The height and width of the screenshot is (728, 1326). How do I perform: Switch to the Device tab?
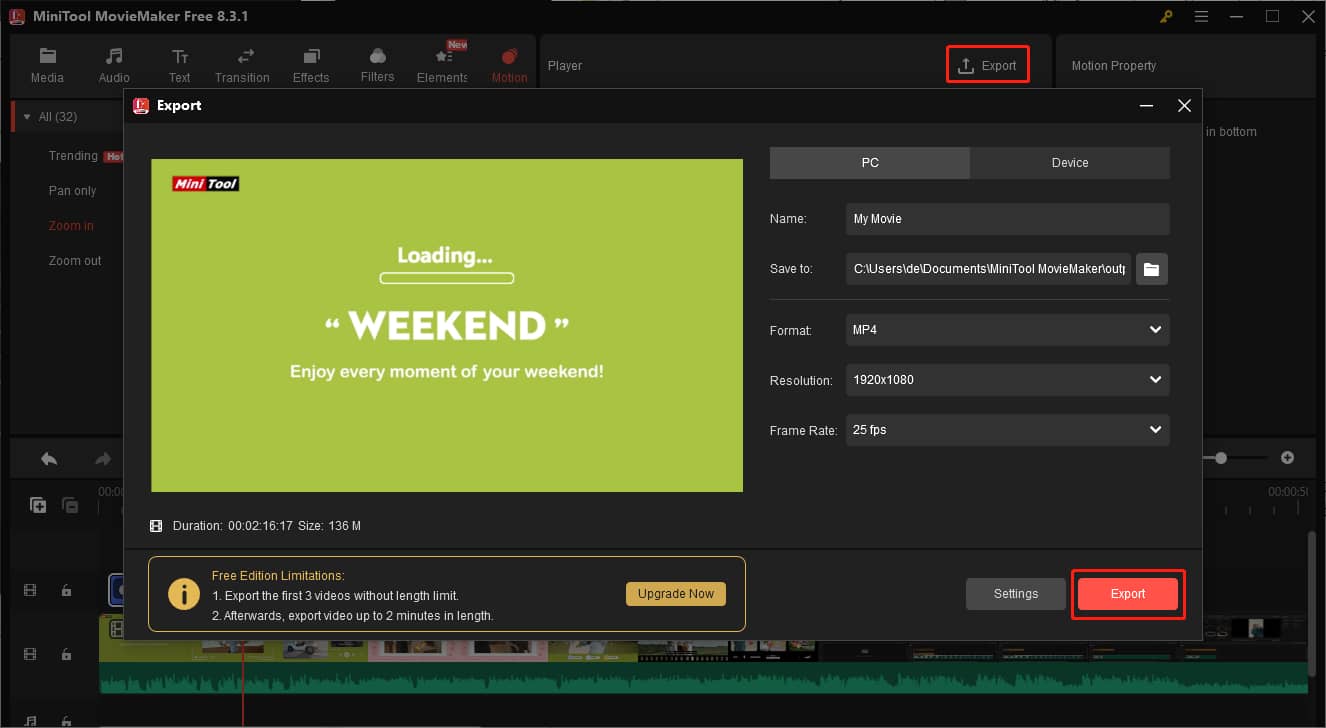(x=1069, y=162)
